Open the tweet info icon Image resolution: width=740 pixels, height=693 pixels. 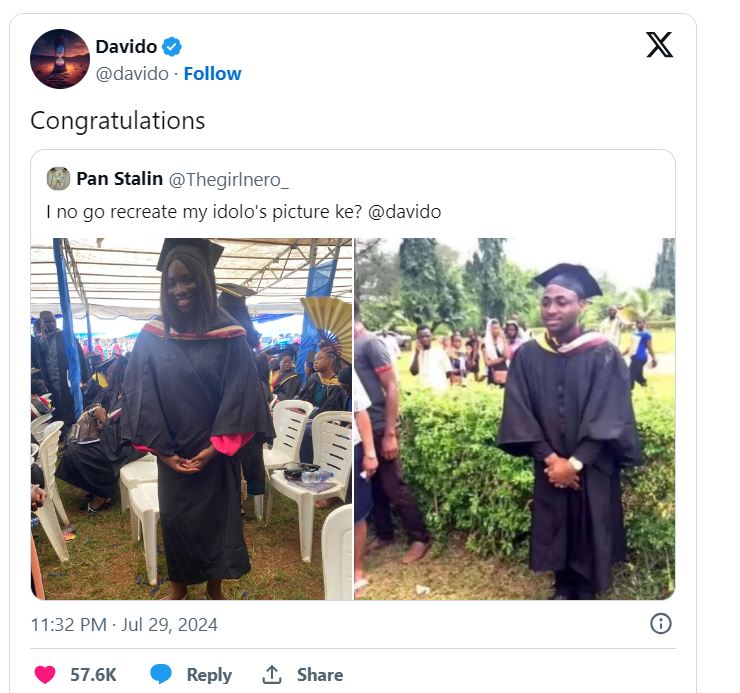tap(661, 624)
